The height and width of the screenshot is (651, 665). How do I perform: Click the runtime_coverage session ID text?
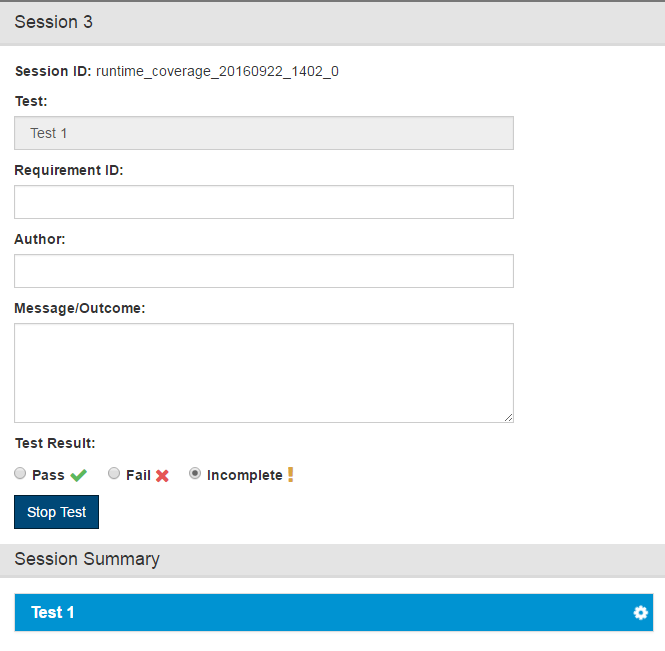point(217,71)
